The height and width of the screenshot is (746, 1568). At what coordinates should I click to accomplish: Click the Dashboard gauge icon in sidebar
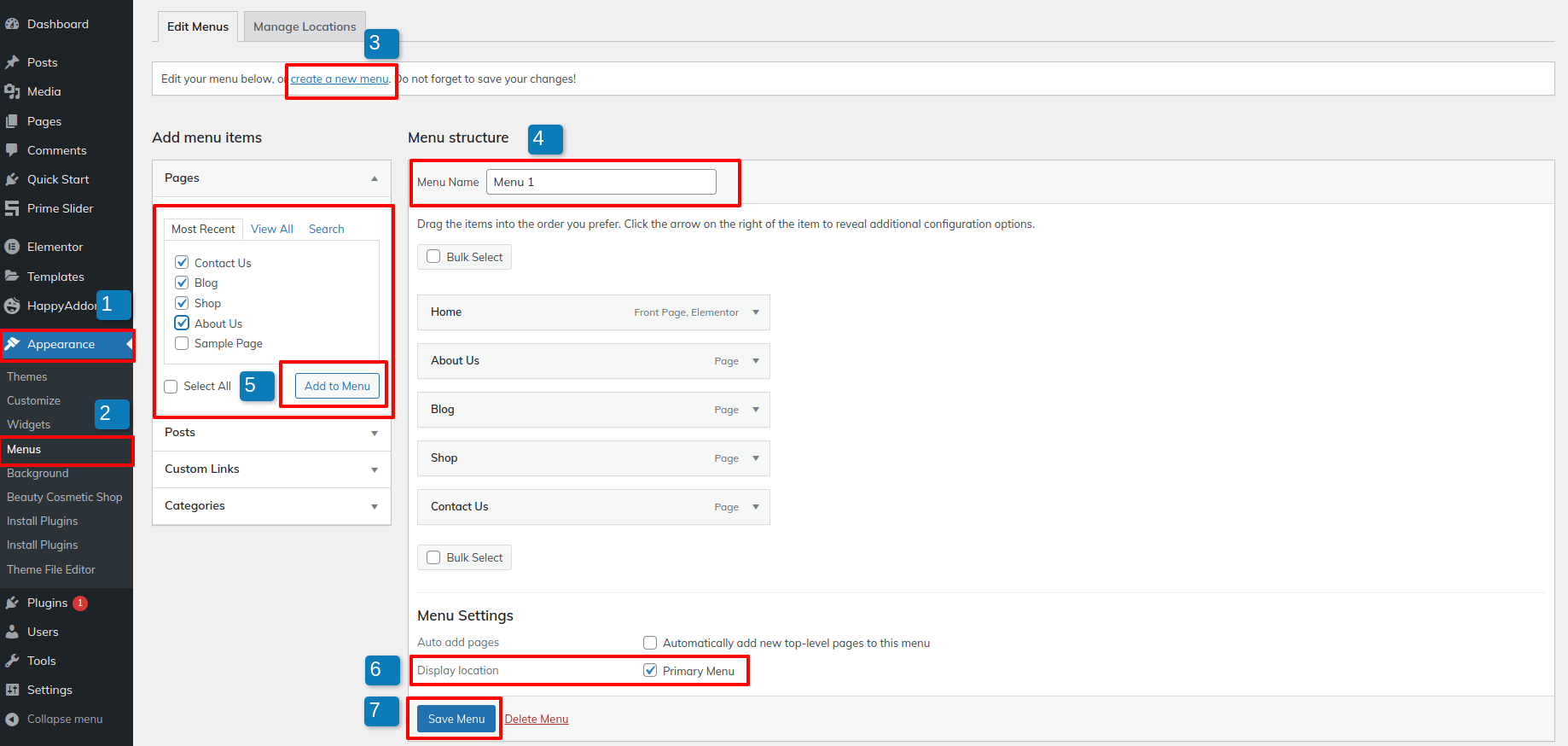pos(12,24)
